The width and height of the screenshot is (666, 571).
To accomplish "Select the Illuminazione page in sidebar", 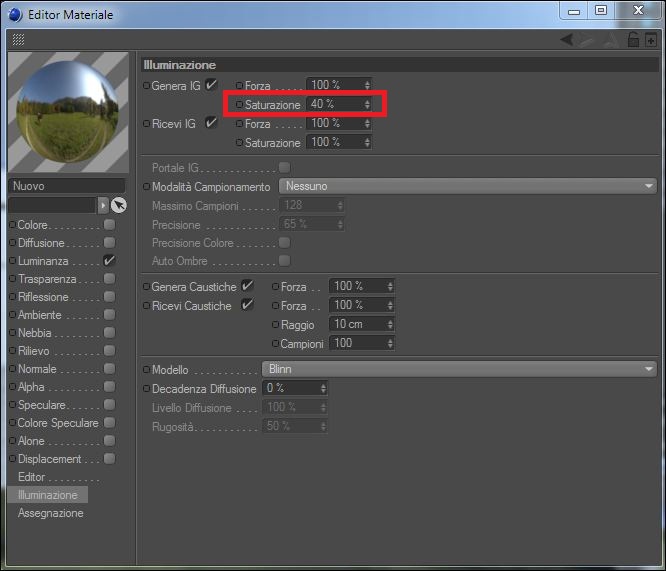I will point(48,495).
